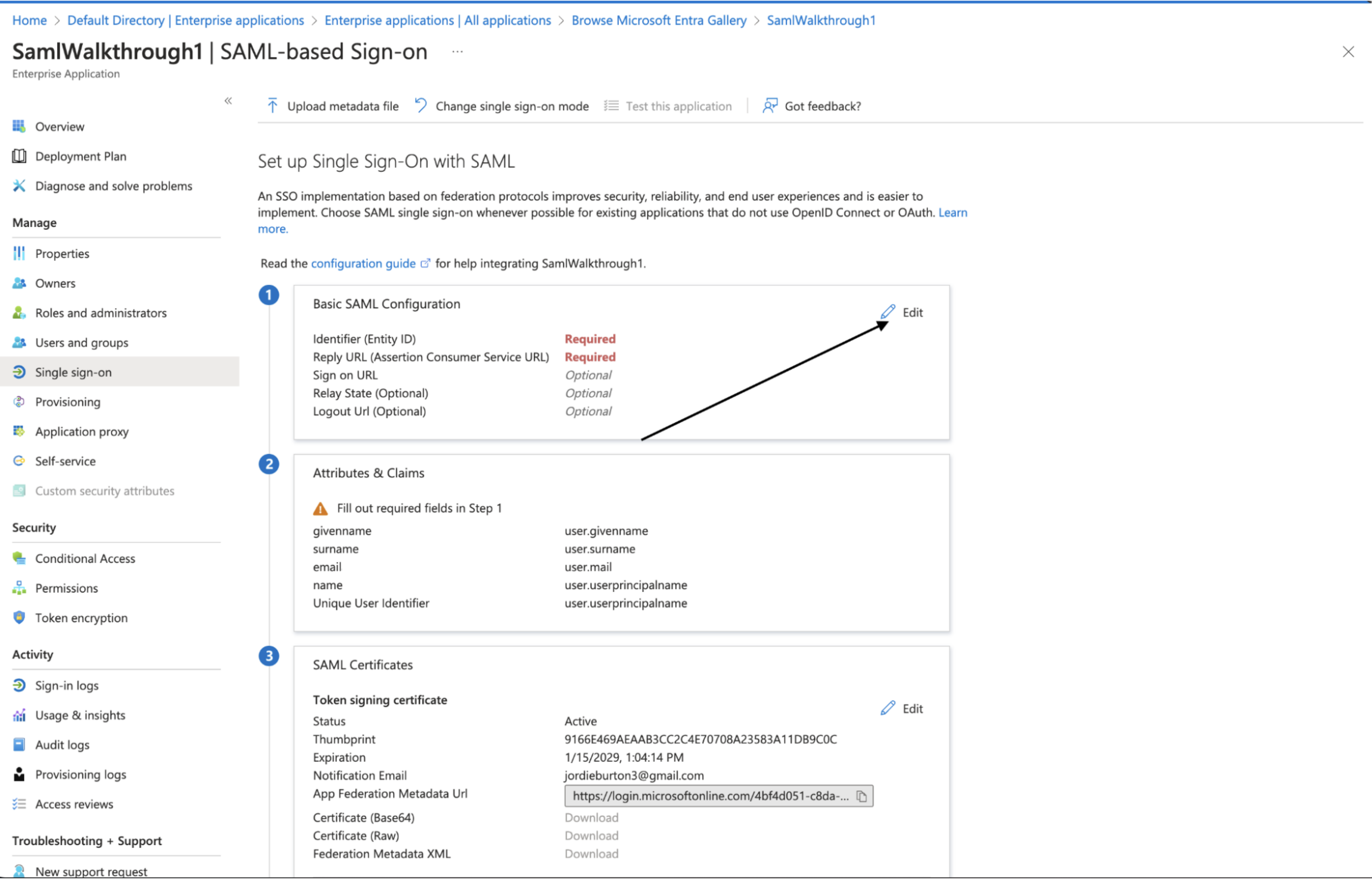Click pencil icon for Basic SAML Configuration
This screenshot has height=881, width=1372.
pos(888,312)
